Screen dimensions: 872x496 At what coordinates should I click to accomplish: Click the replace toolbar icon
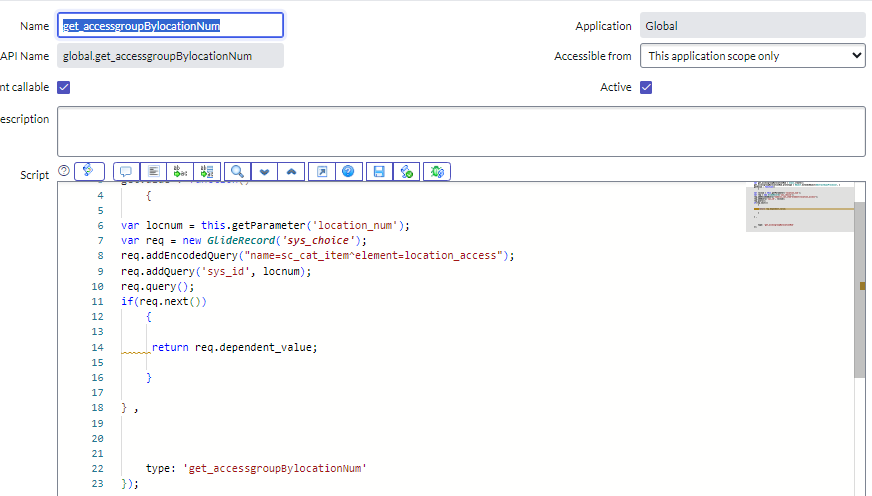[180, 171]
